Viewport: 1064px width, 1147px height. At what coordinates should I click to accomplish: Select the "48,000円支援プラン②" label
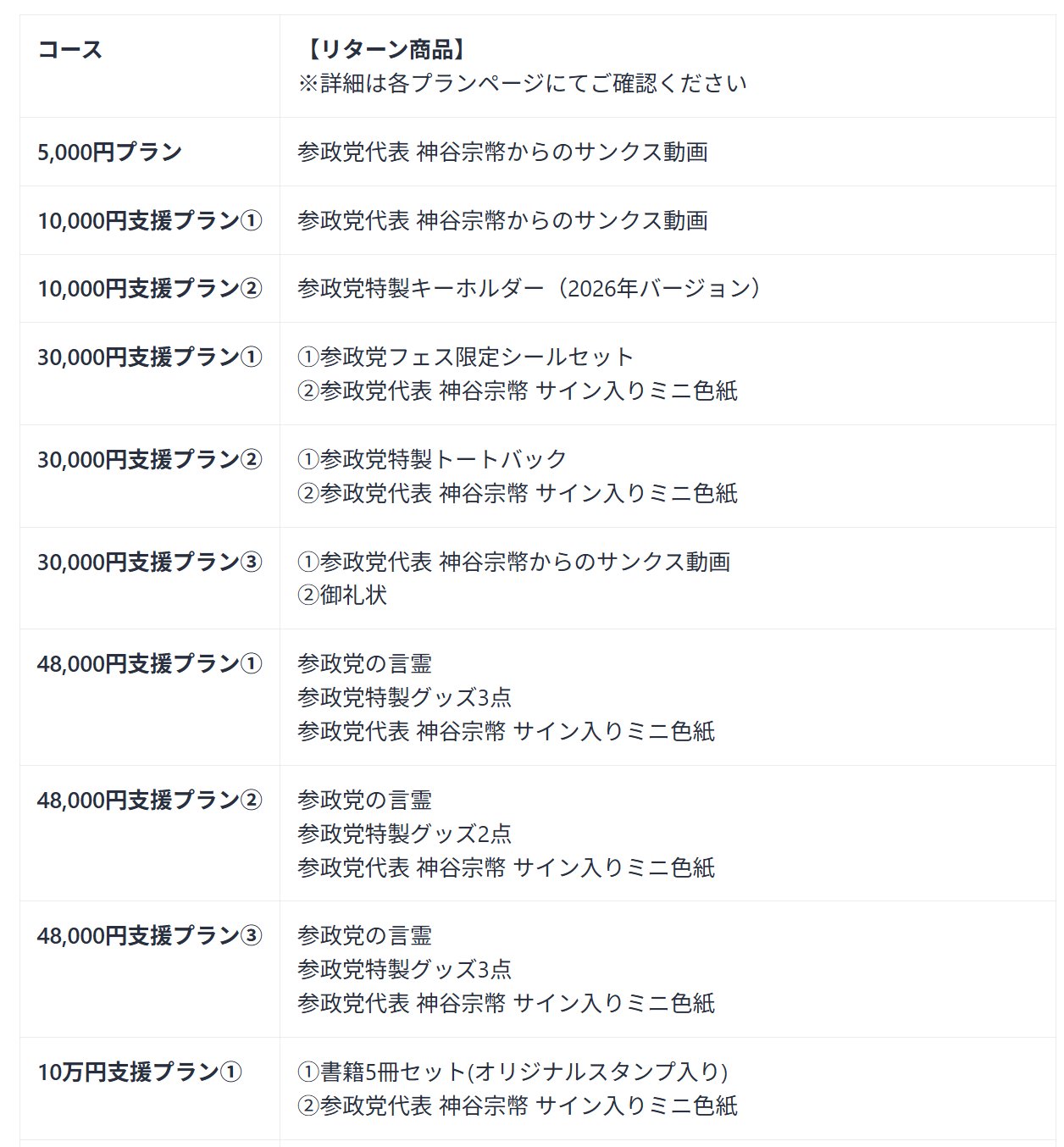pyautogui.click(x=150, y=800)
